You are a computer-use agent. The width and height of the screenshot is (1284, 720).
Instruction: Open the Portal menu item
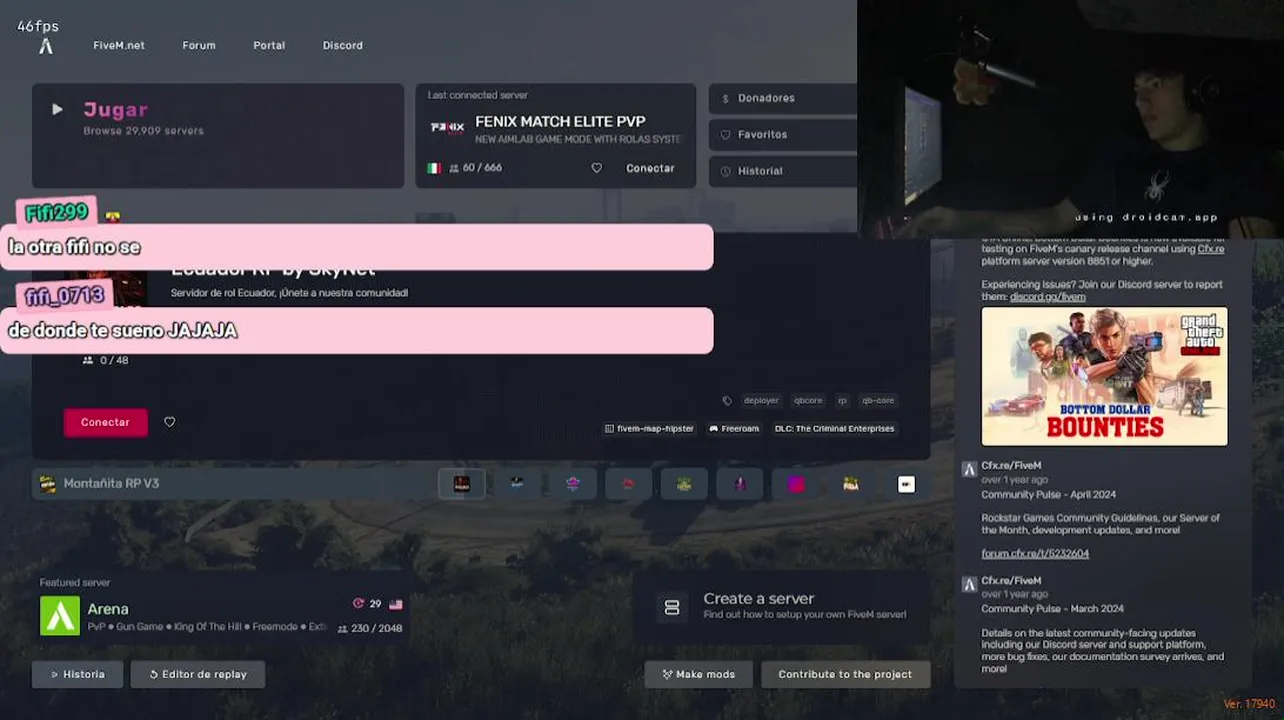pyautogui.click(x=269, y=46)
